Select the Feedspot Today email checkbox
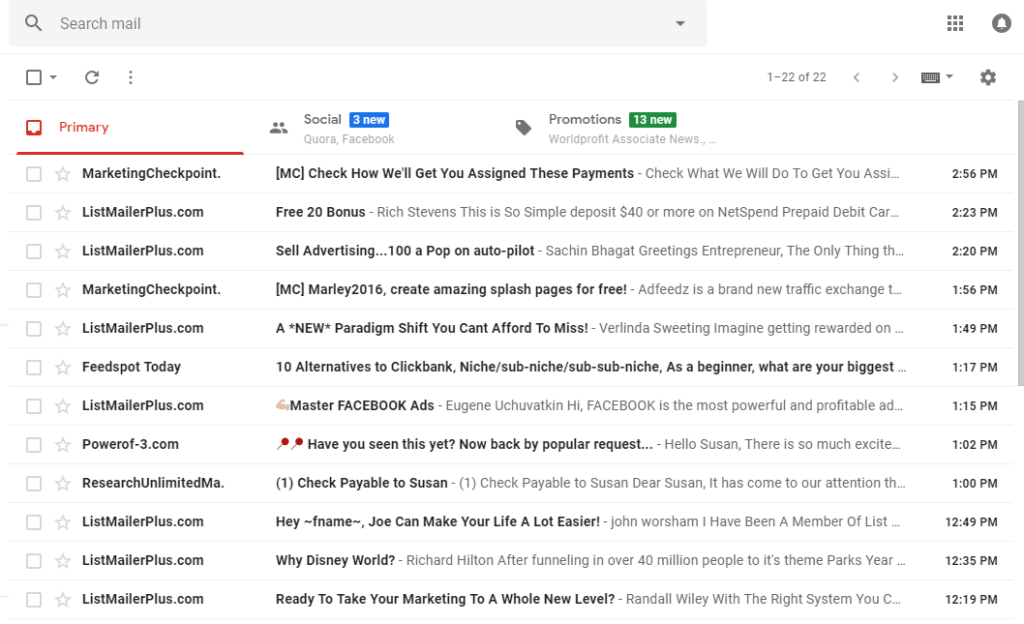Screen dimensions: 1024x624 34,367
